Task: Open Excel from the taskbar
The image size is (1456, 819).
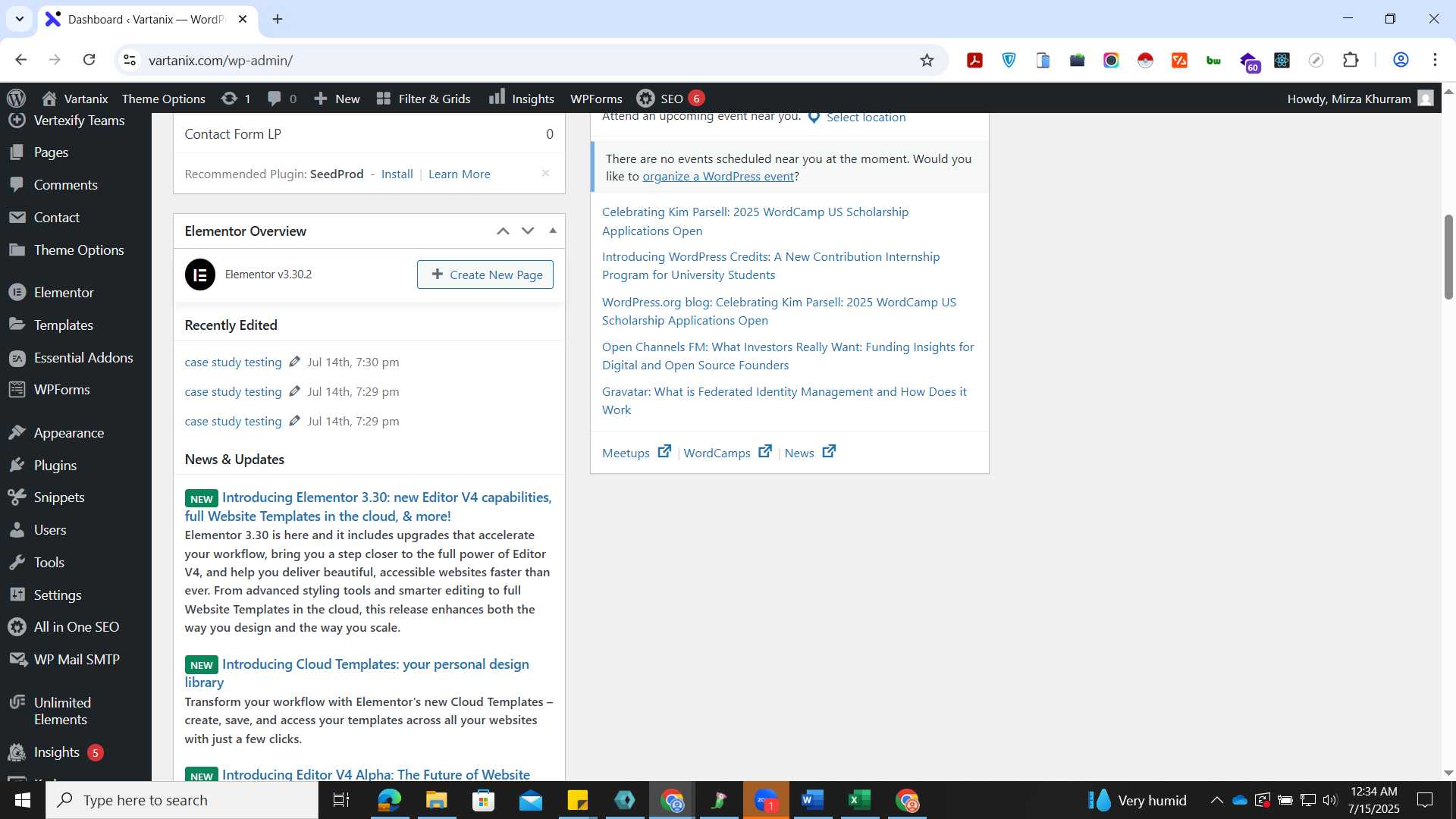Action: (x=859, y=800)
